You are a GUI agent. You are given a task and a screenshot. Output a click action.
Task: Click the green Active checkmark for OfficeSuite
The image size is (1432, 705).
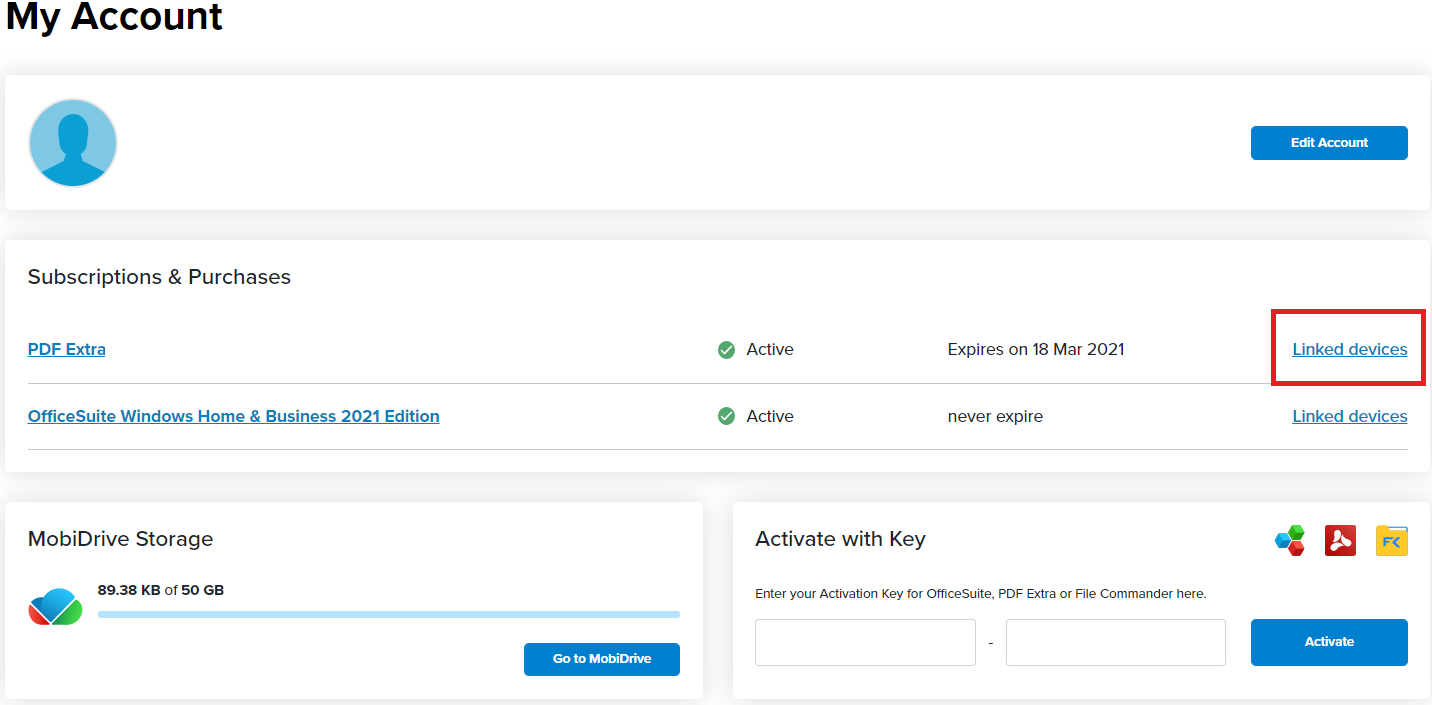pos(727,416)
